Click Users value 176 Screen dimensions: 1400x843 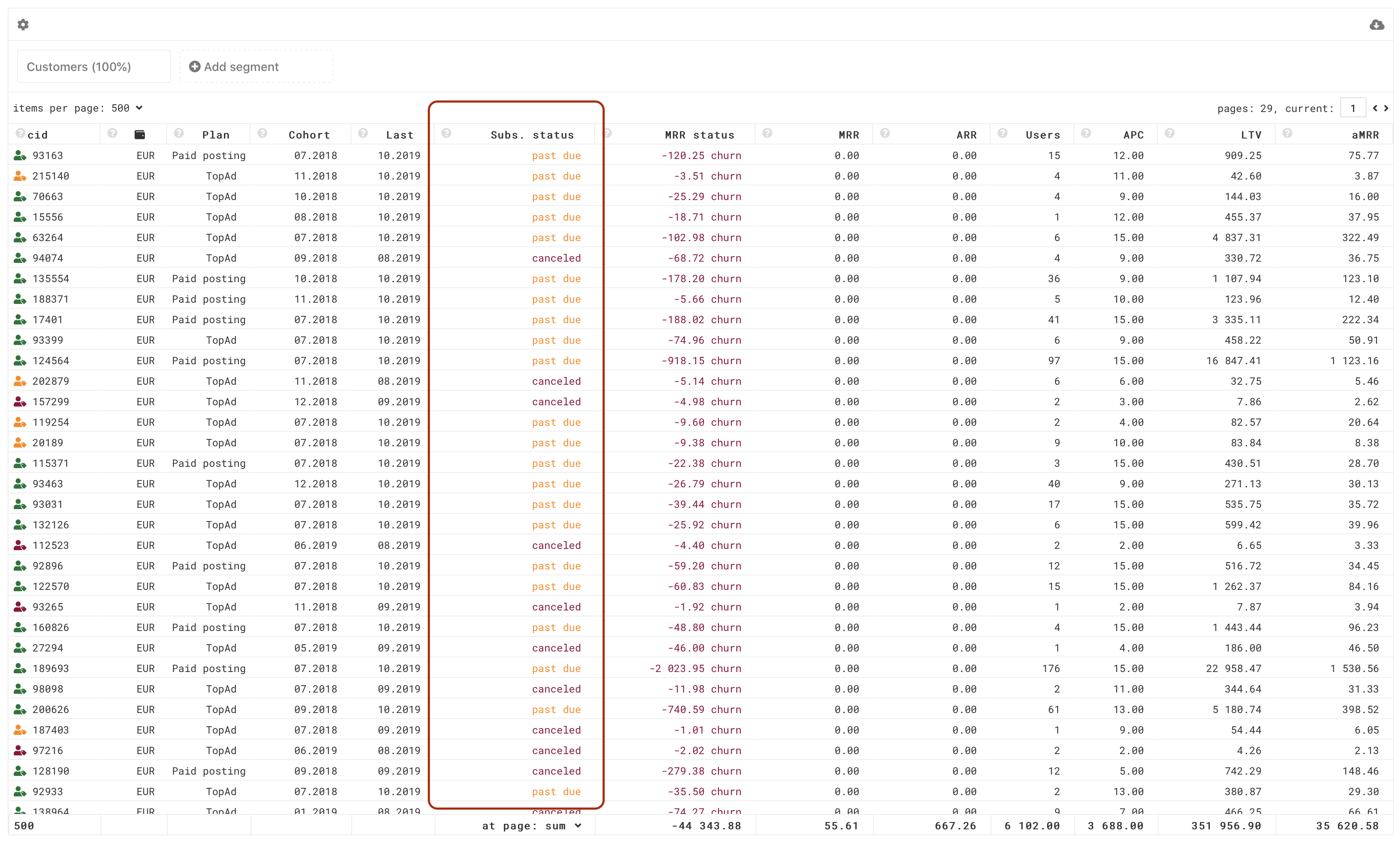pyautogui.click(x=1050, y=669)
